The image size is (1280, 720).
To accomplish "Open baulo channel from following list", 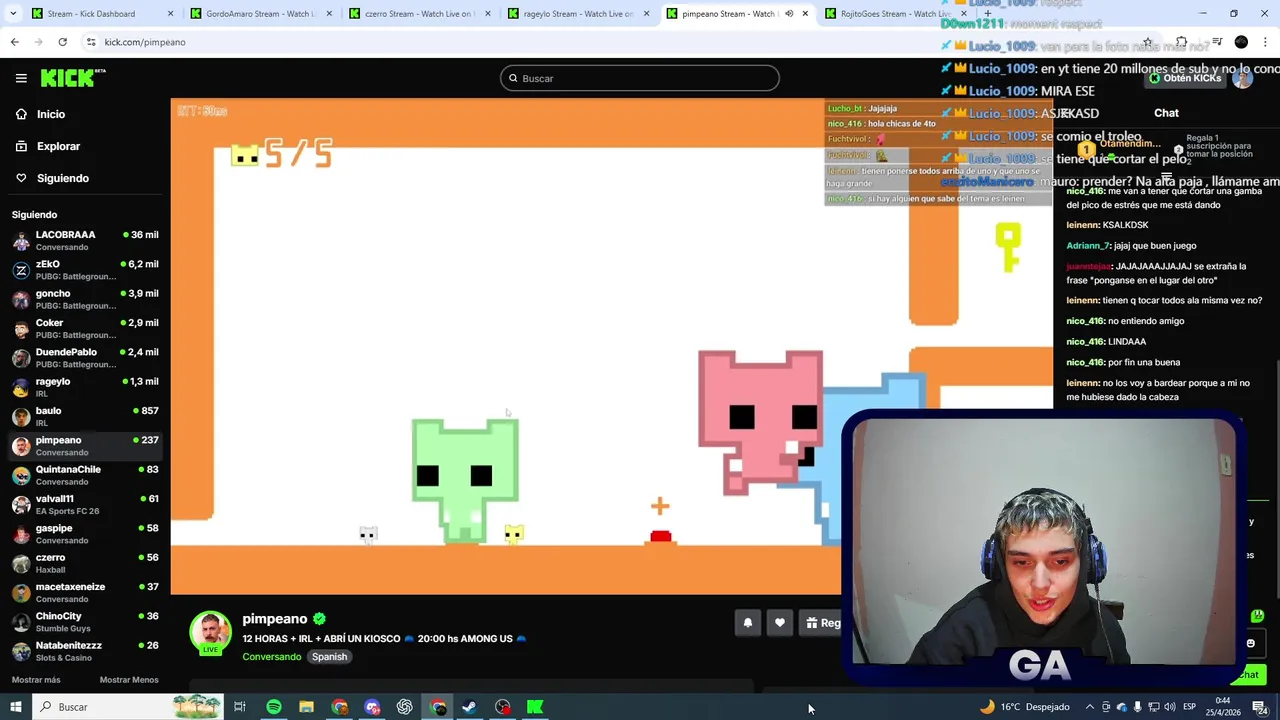I will point(85,416).
